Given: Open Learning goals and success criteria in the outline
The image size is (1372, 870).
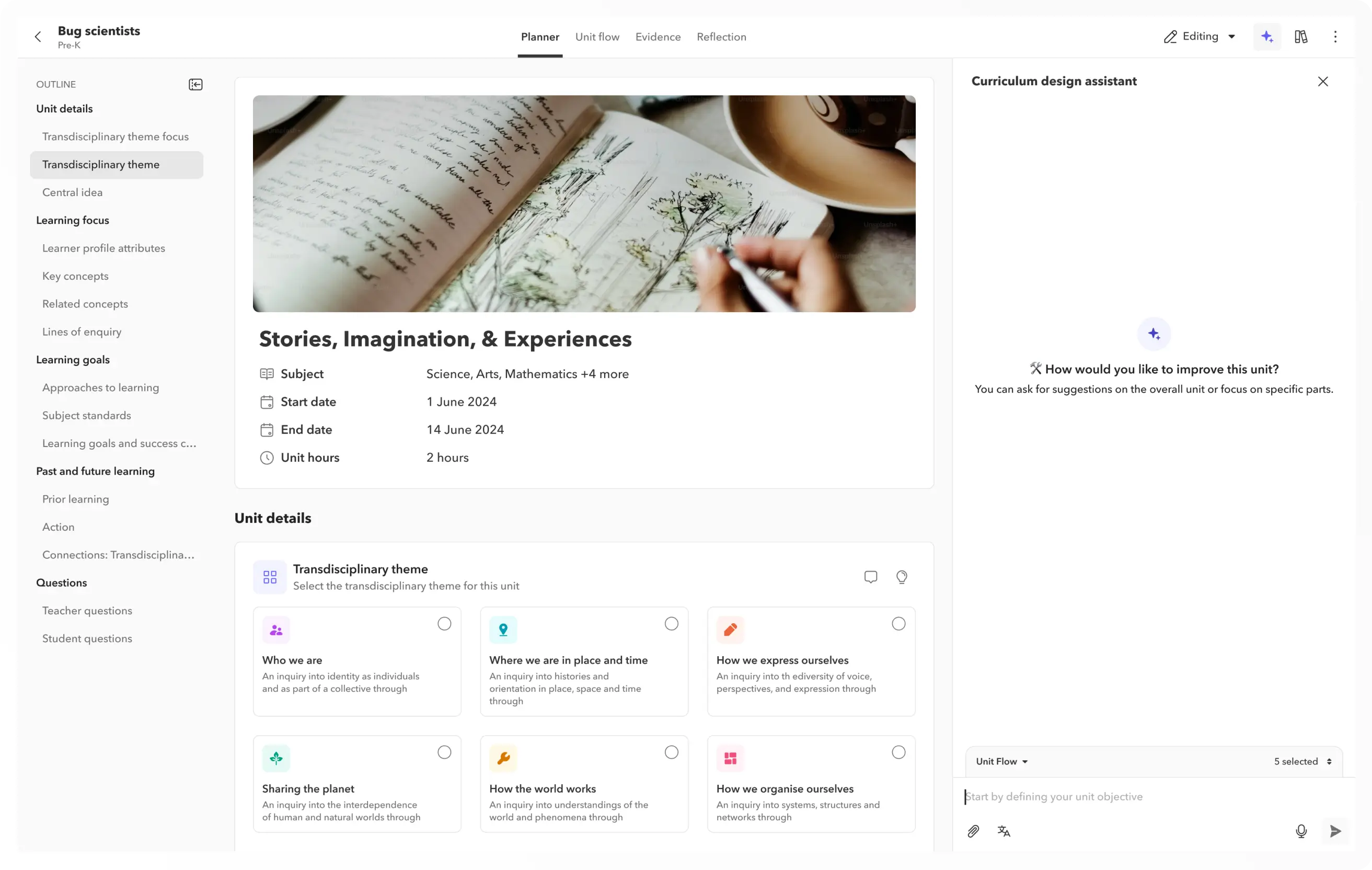Looking at the screenshot, I should tap(119, 443).
